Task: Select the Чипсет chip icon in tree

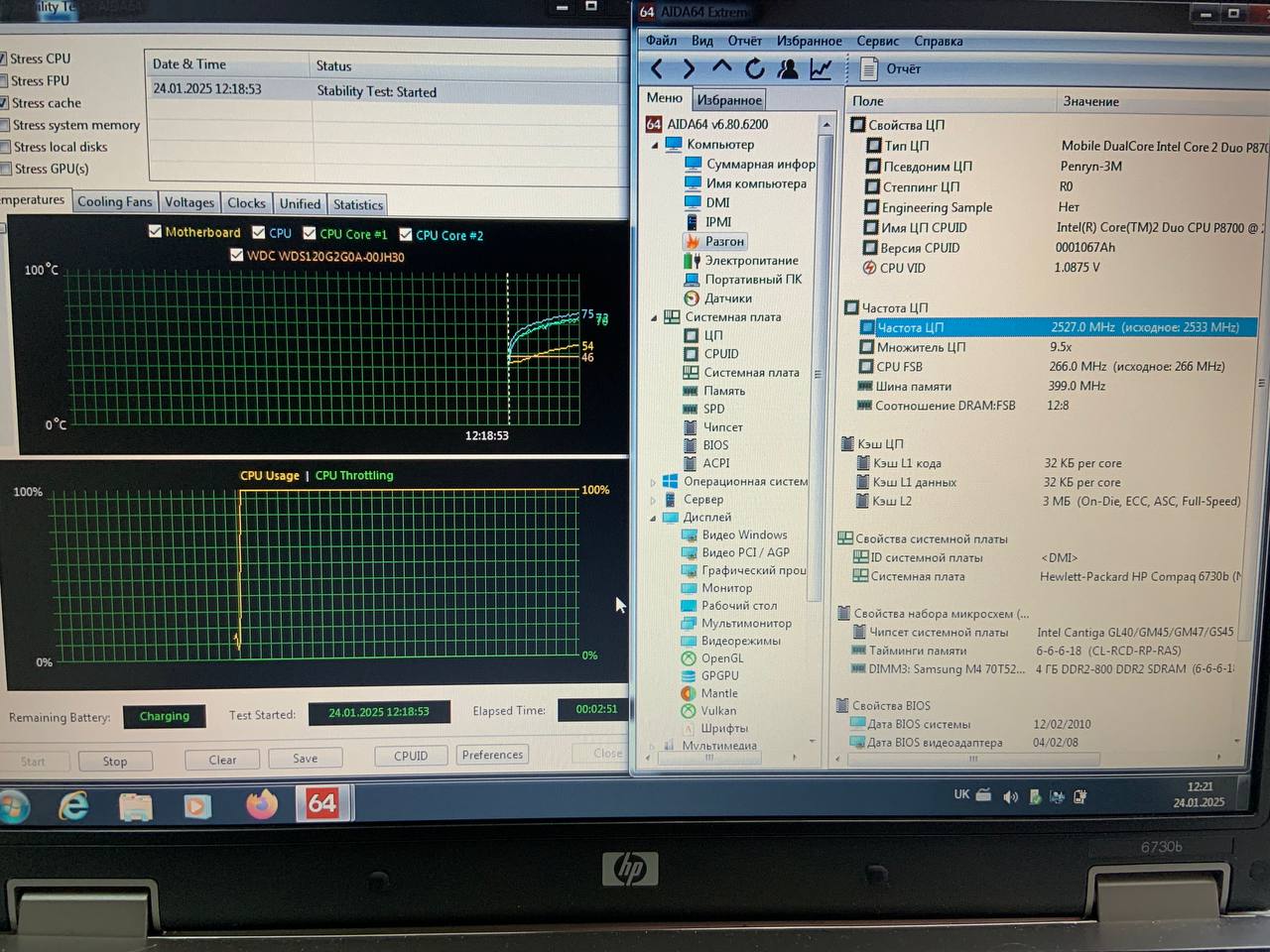Action: [691, 427]
